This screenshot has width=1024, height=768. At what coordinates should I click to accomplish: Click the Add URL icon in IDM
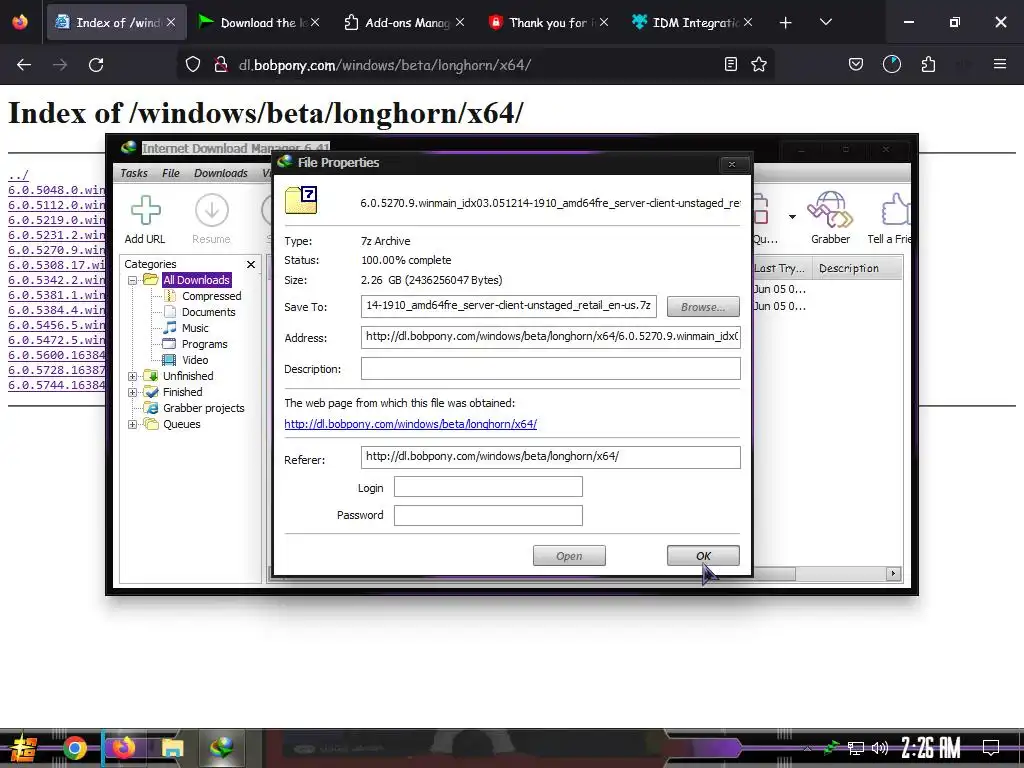pyautogui.click(x=145, y=210)
